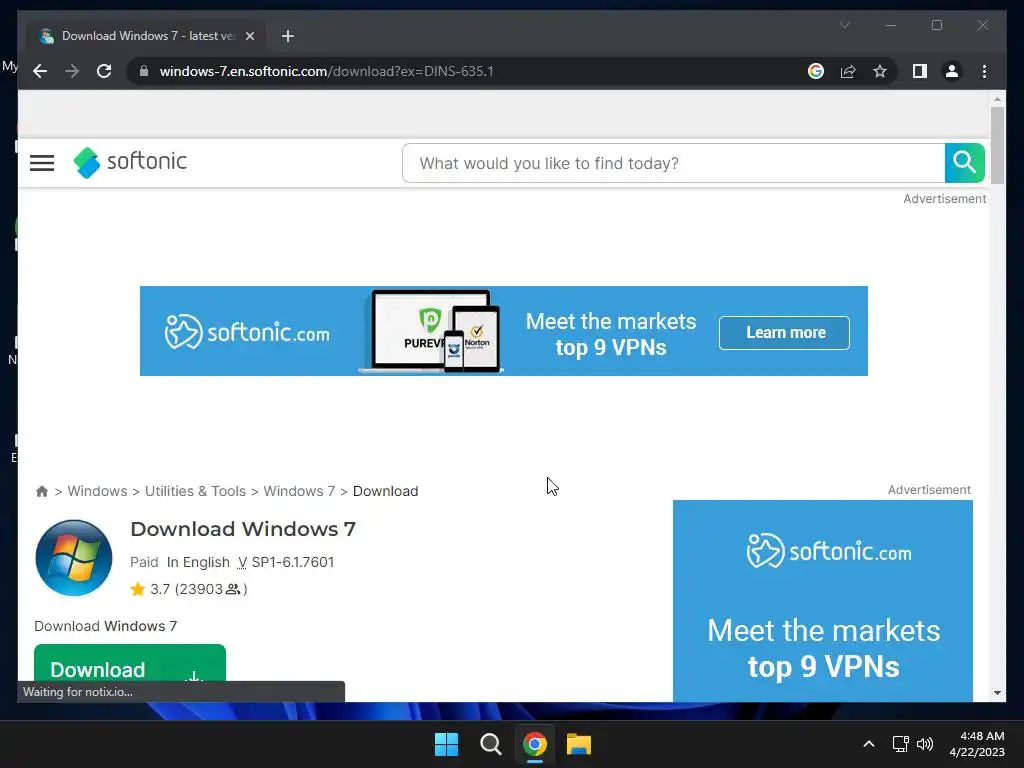View site information via lock icon
This screenshot has width=1024, height=768.
coord(144,71)
